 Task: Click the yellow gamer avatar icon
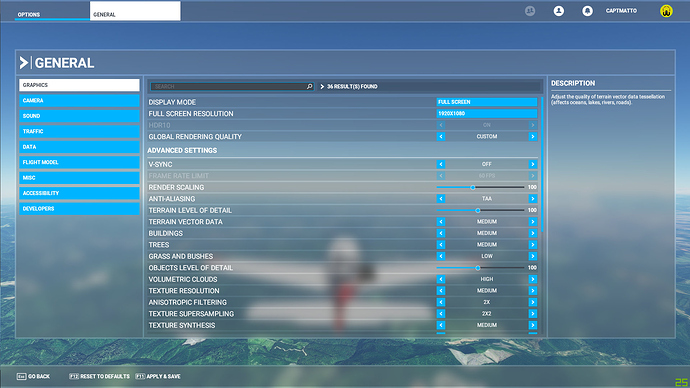(x=666, y=11)
